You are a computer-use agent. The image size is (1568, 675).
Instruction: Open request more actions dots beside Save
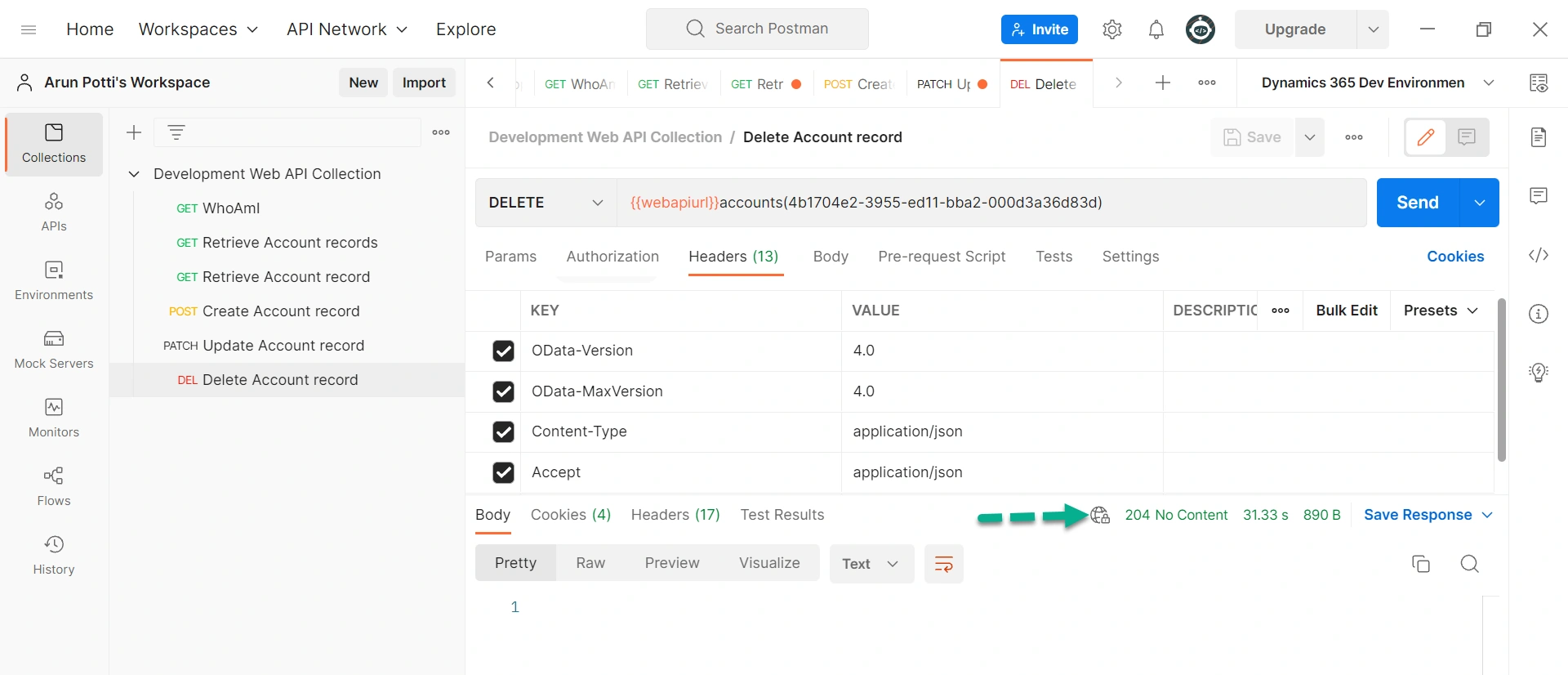coord(1354,137)
